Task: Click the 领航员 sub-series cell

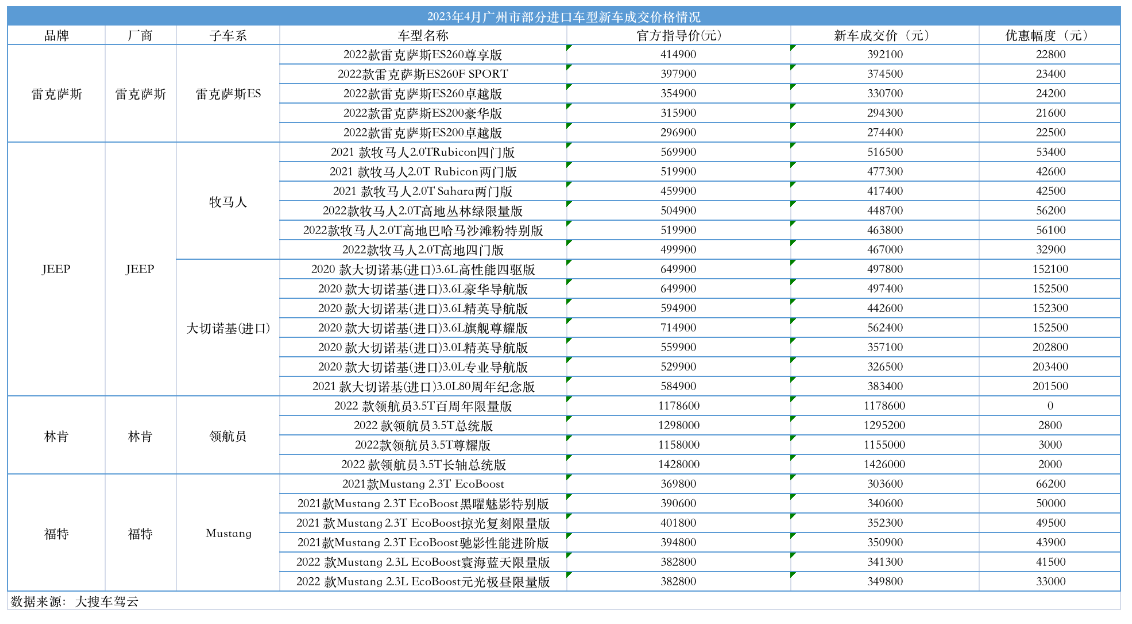Action: pos(228,436)
